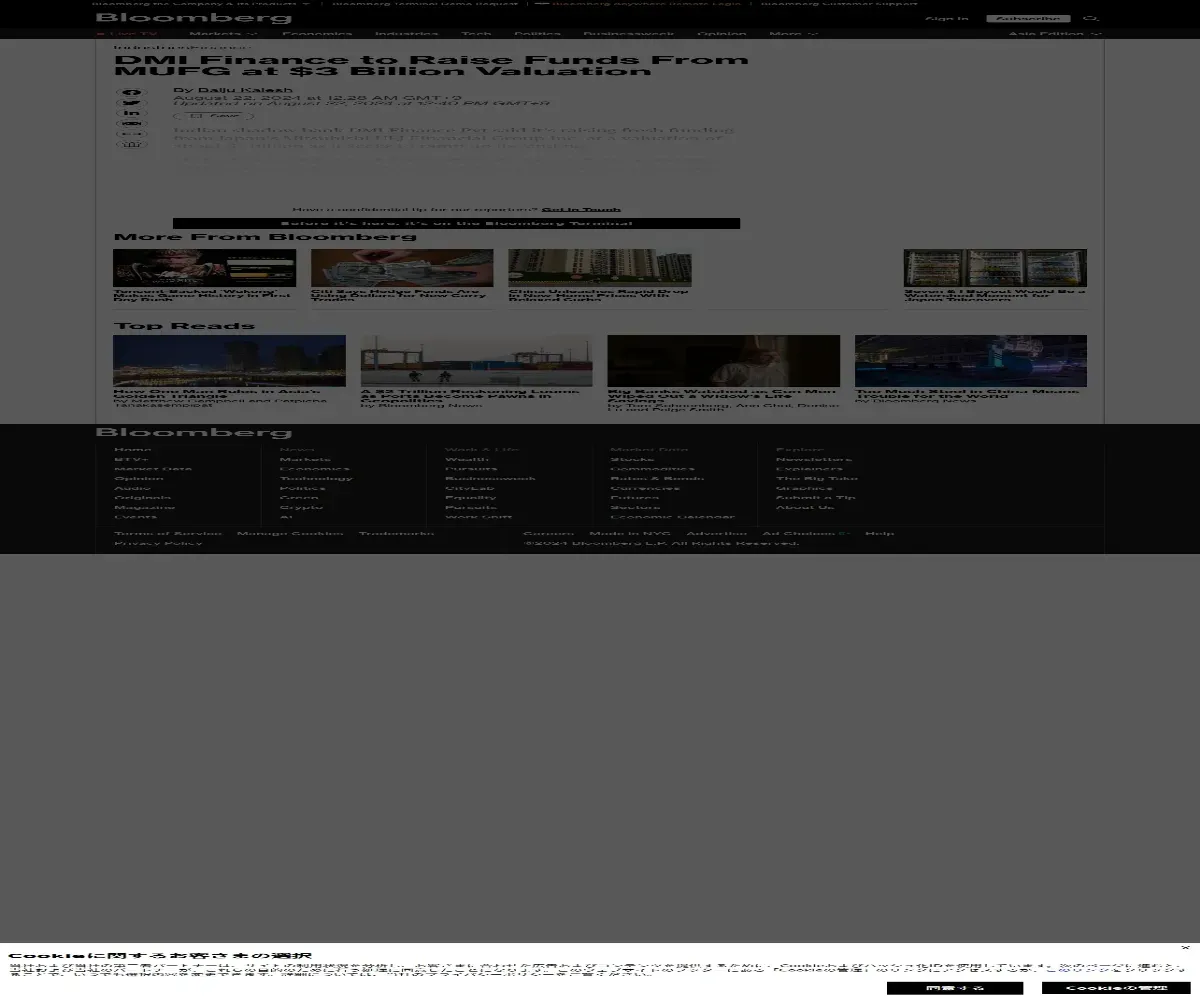Screen dimensions: 1200x1000
Task: Click footer Home link
Action: click(x=133, y=450)
